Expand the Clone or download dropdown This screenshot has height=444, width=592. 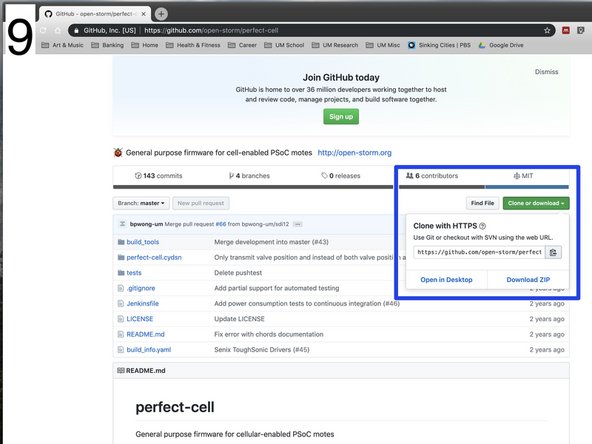(536, 203)
